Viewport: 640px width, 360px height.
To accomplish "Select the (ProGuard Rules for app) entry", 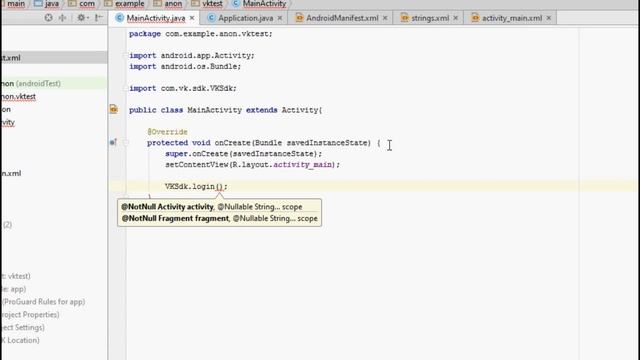I will pos(43,302).
